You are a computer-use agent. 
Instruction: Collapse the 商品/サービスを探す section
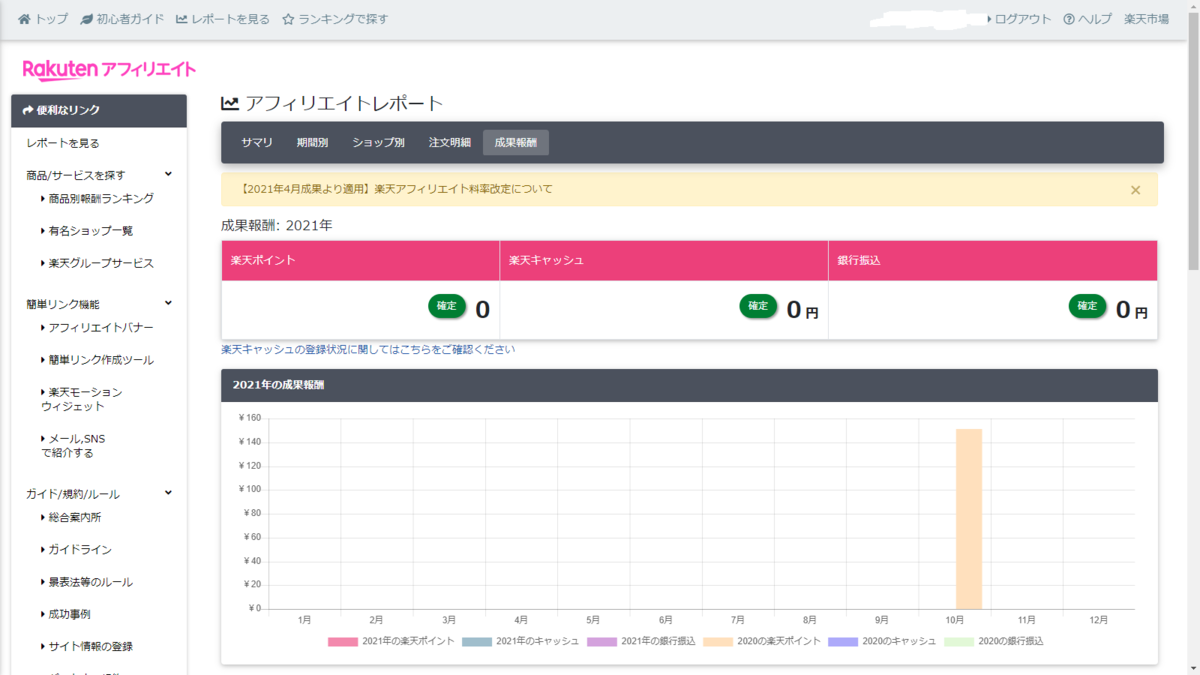coord(168,174)
